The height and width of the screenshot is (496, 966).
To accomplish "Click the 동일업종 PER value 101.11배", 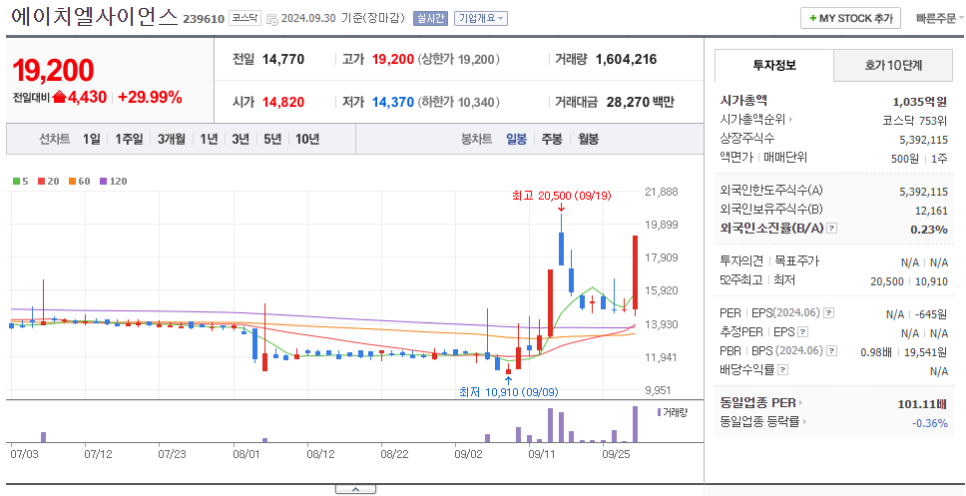I will tap(923, 404).
